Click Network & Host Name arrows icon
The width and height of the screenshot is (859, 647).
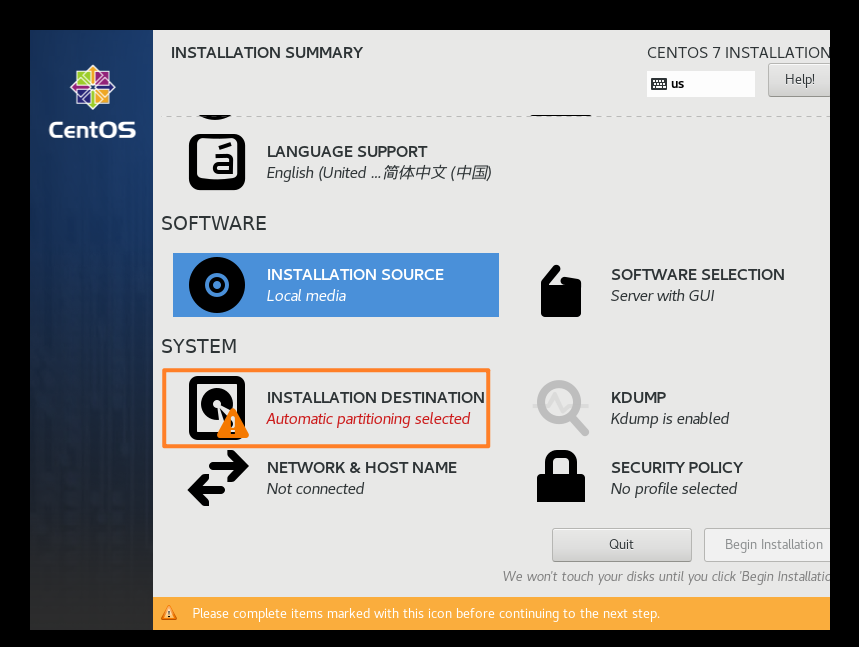[218, 478]
